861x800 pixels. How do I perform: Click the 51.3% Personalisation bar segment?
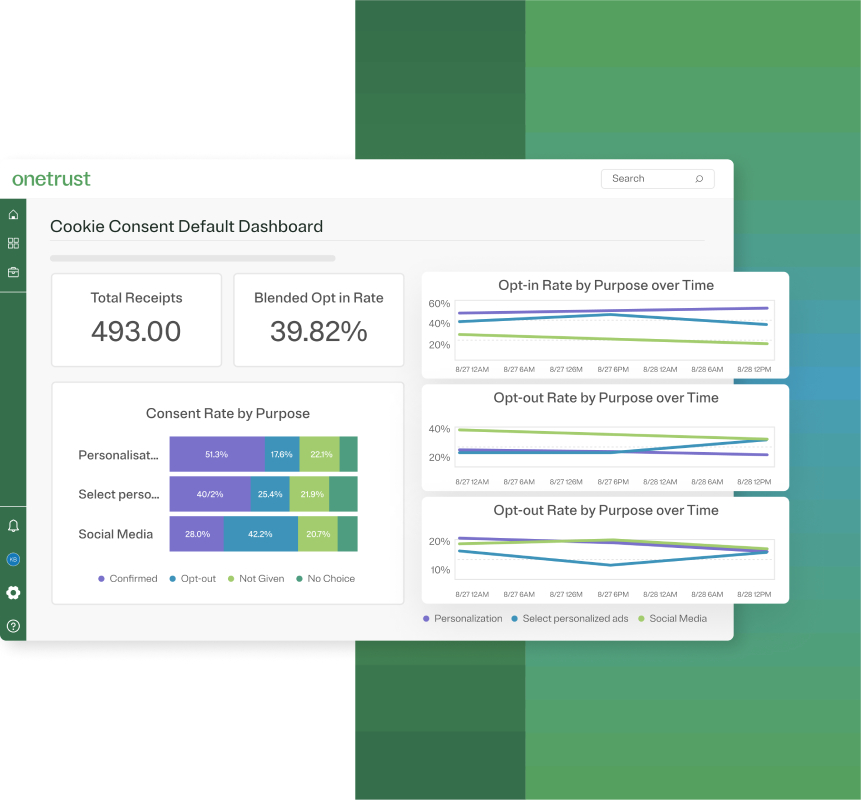pyautogui.click(x=217, y=454)
